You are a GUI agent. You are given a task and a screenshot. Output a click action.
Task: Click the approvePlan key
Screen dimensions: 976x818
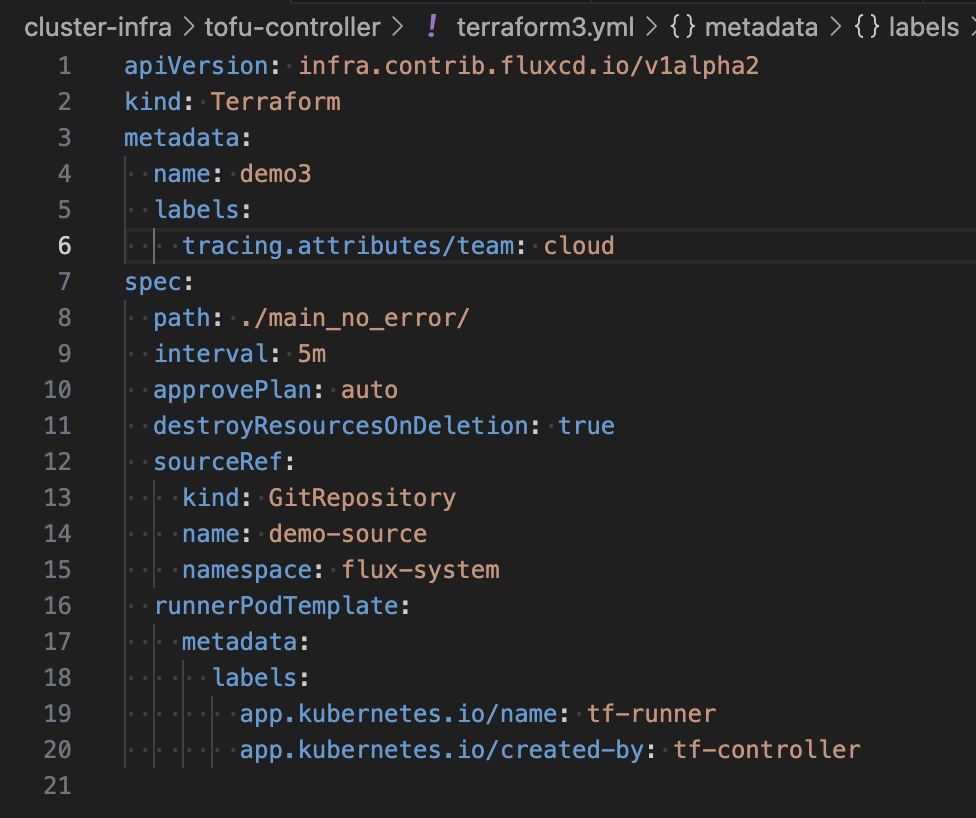(233, 390)
